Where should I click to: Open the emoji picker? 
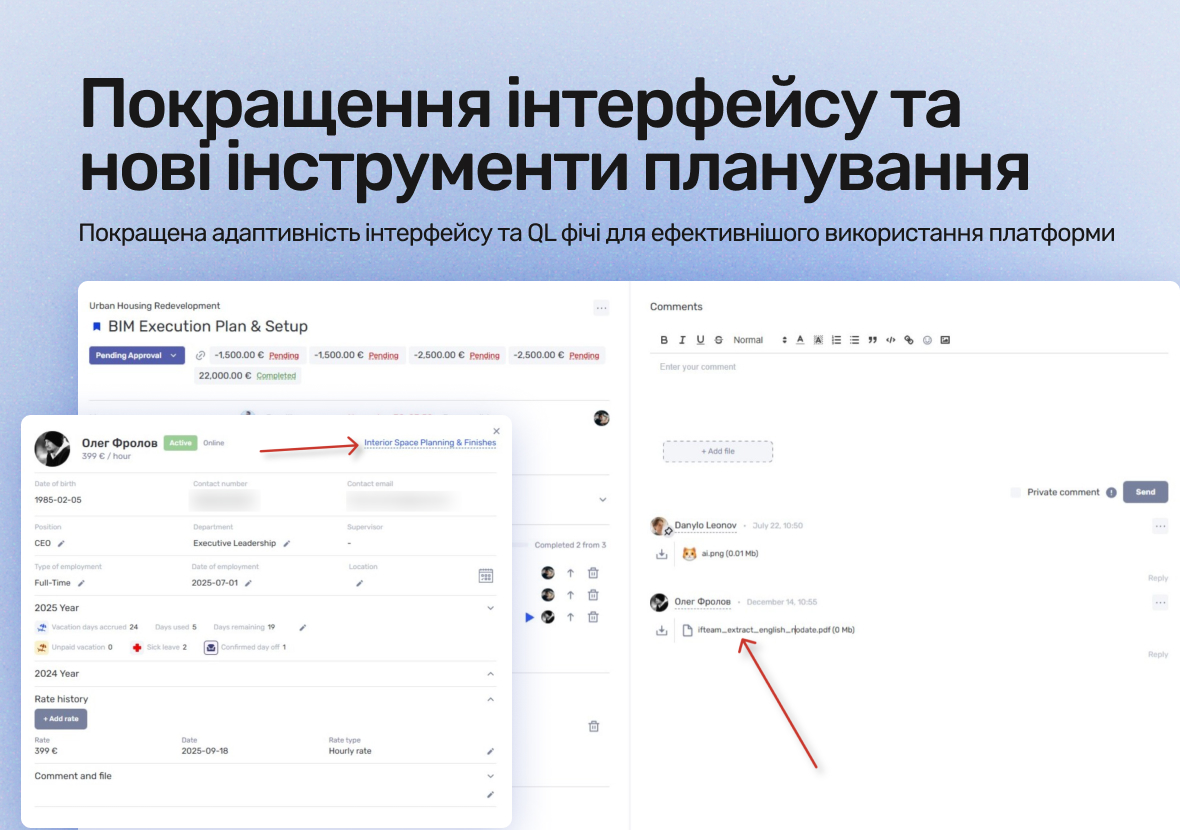pos(927,340)
